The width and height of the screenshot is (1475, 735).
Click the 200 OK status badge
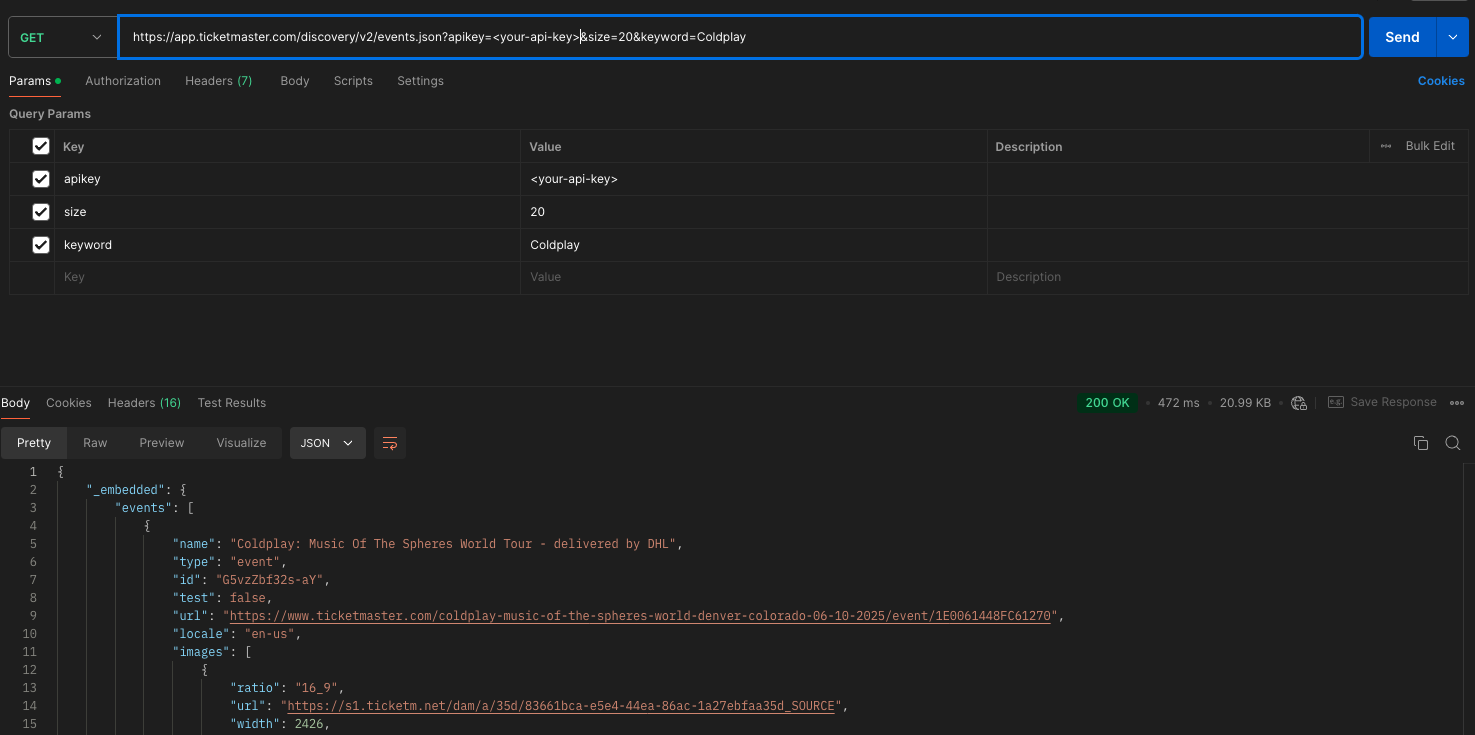[1107, 403]
